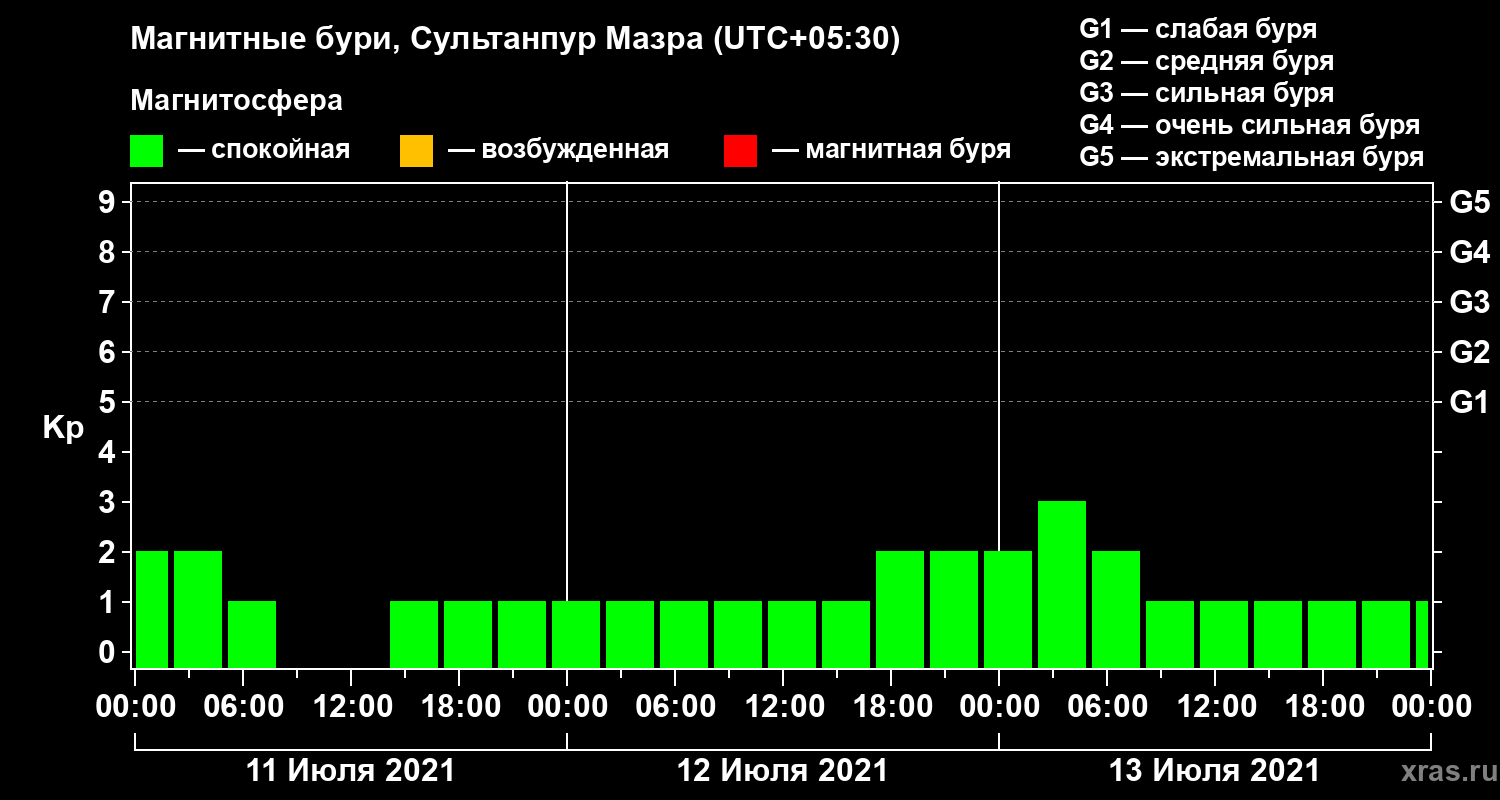The height and width of the screenshot is (800, 1500).
Task: Click the 06:00 time label for 11 July
Action: pyautogui.click(x=243, y=706)
